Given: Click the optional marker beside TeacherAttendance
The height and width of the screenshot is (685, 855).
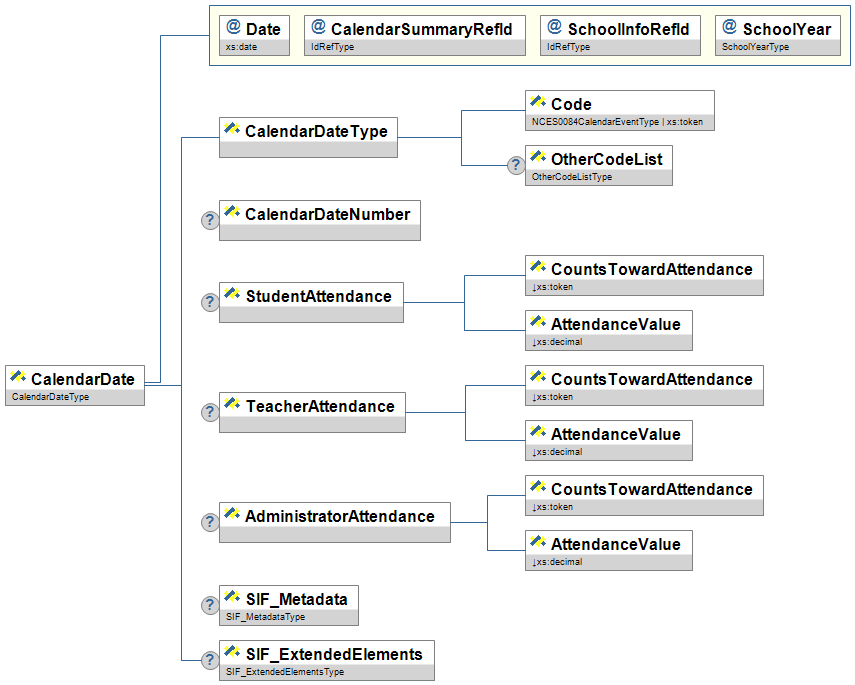Looking at the screenshot, I should 210,412.
